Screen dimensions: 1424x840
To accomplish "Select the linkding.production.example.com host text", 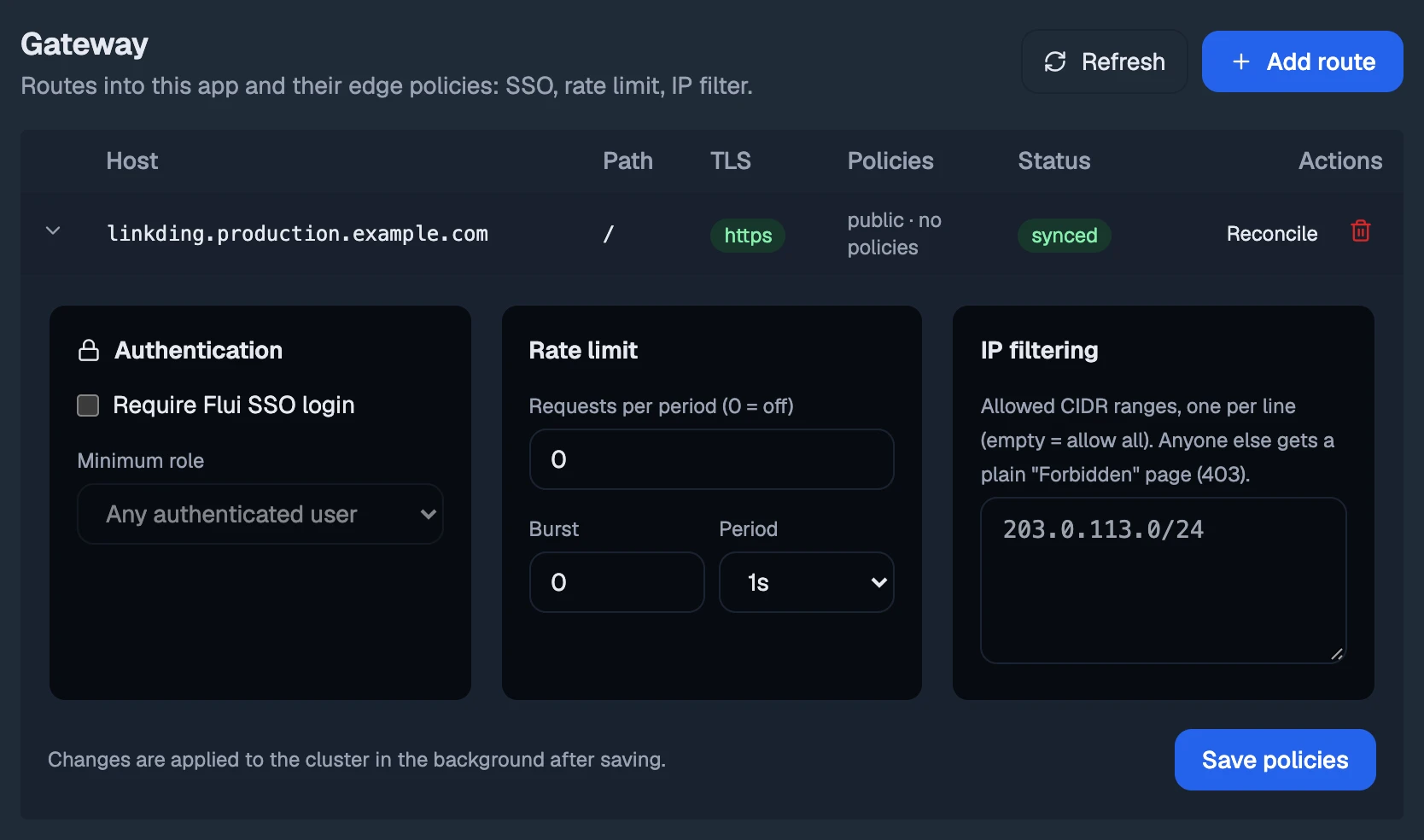I will coord(297,234).
